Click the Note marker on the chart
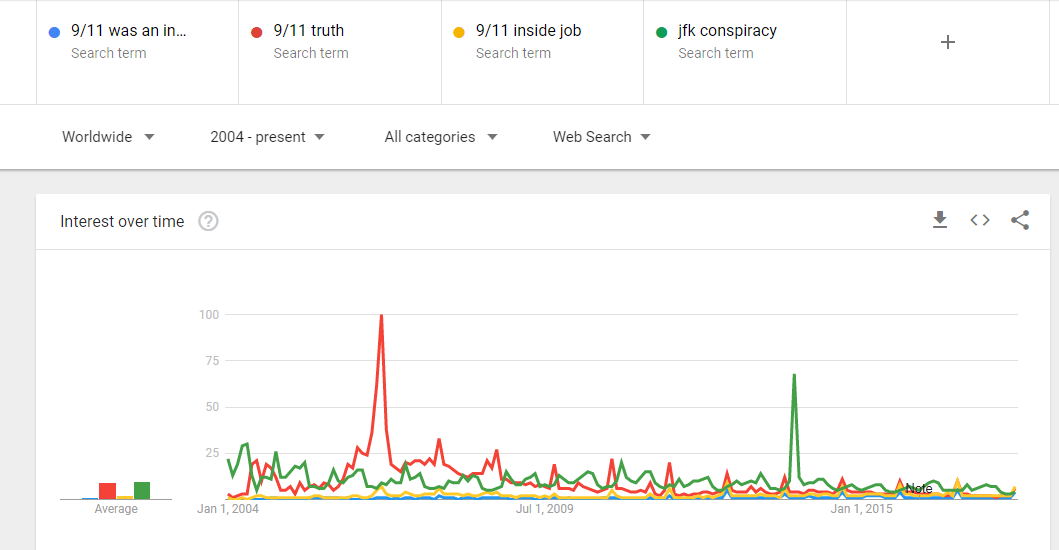The height and width of the screenshot is (550, 1059). coord(918,489)
